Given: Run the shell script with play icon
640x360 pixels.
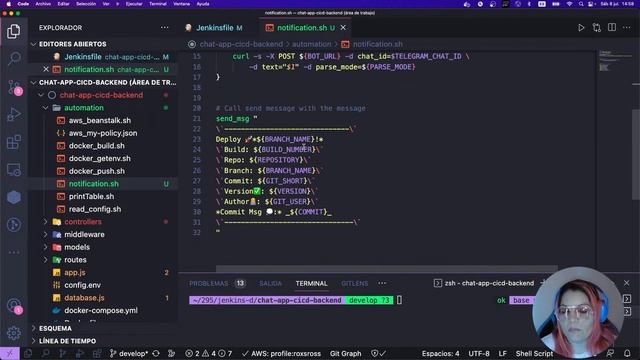Looking at the screenshot, I should tap(581, 28).
